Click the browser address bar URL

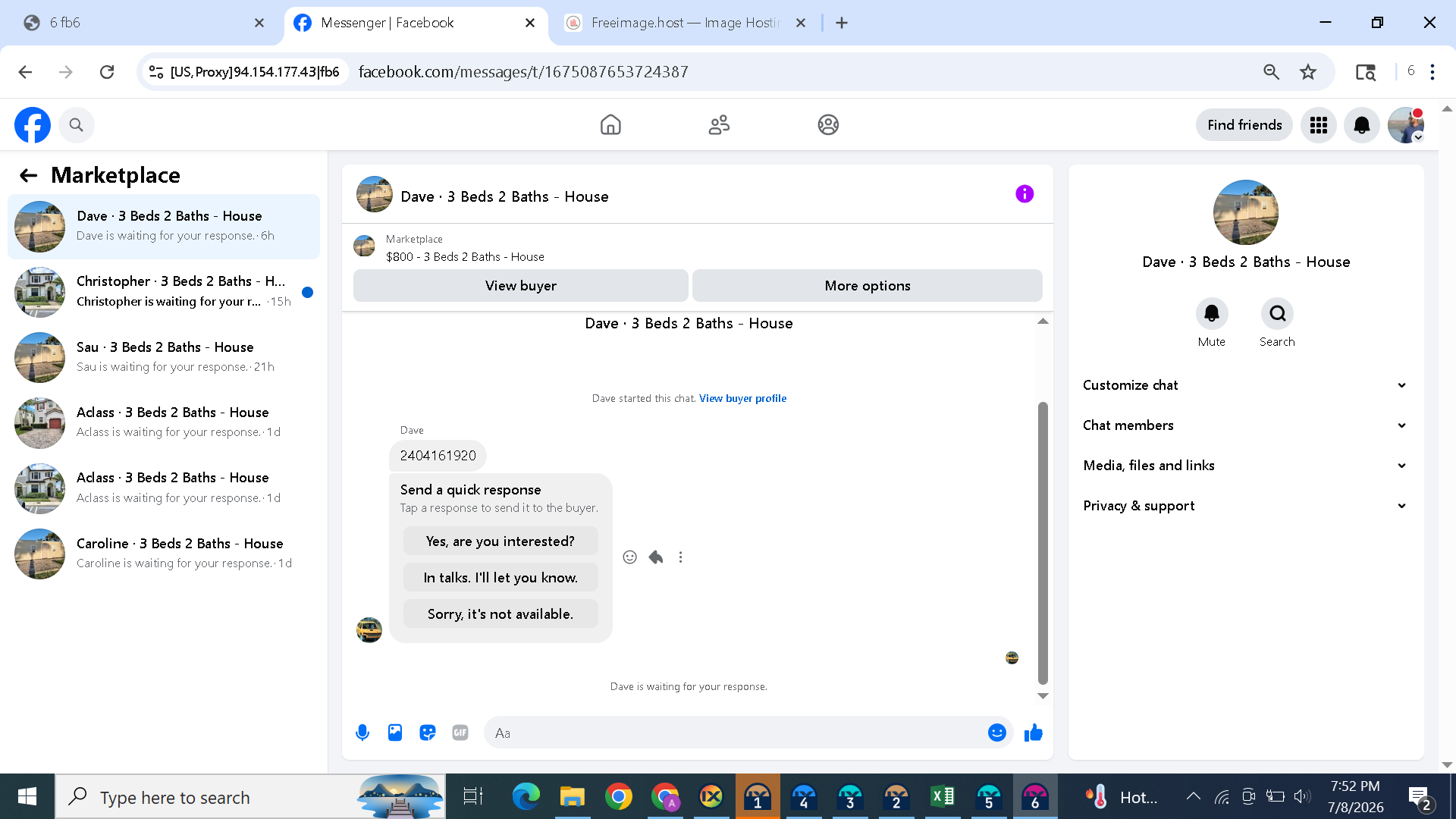click(523, 72)
